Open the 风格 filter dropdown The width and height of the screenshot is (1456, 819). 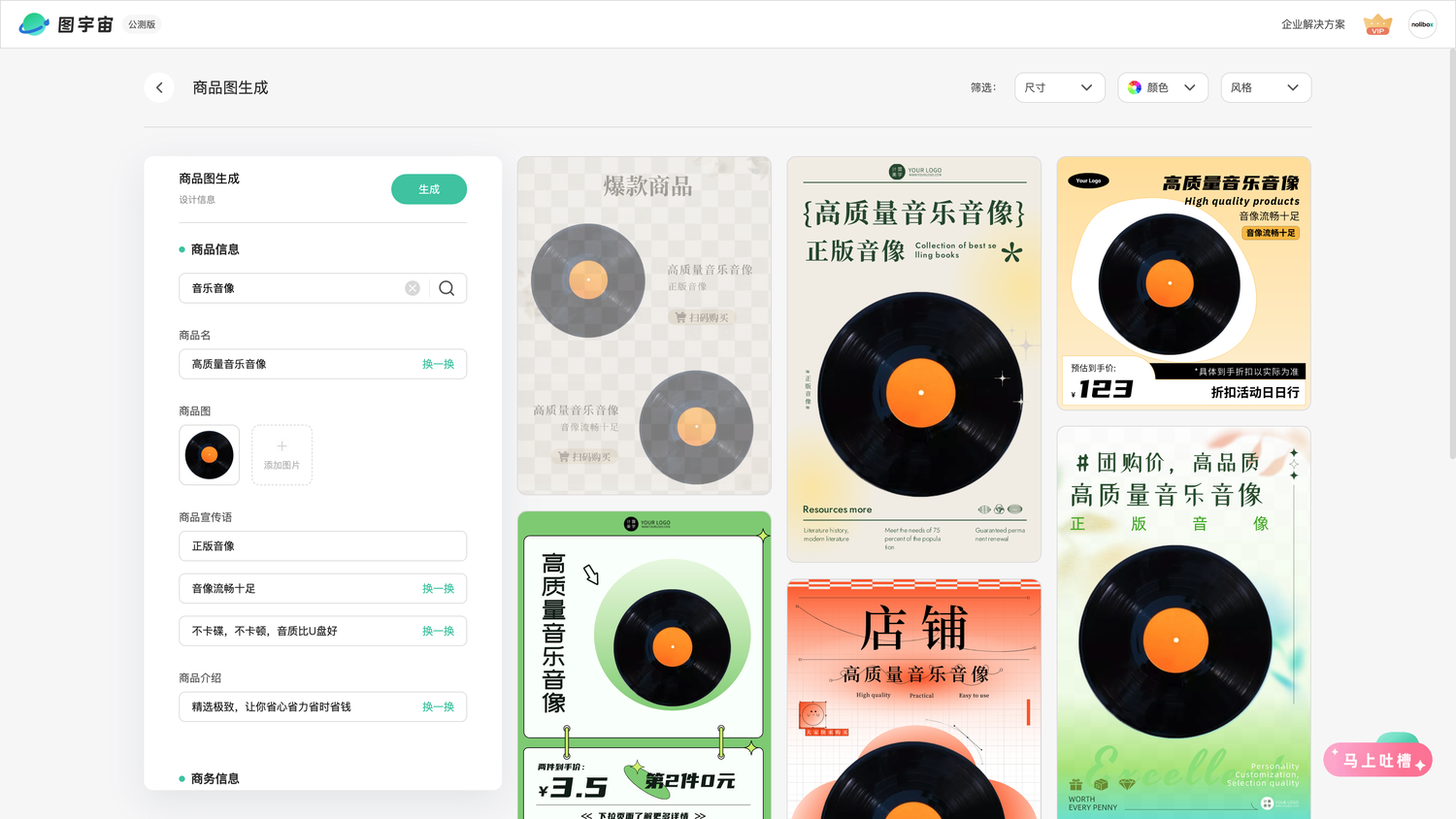pyautogui.click(x=1266, y=87)
